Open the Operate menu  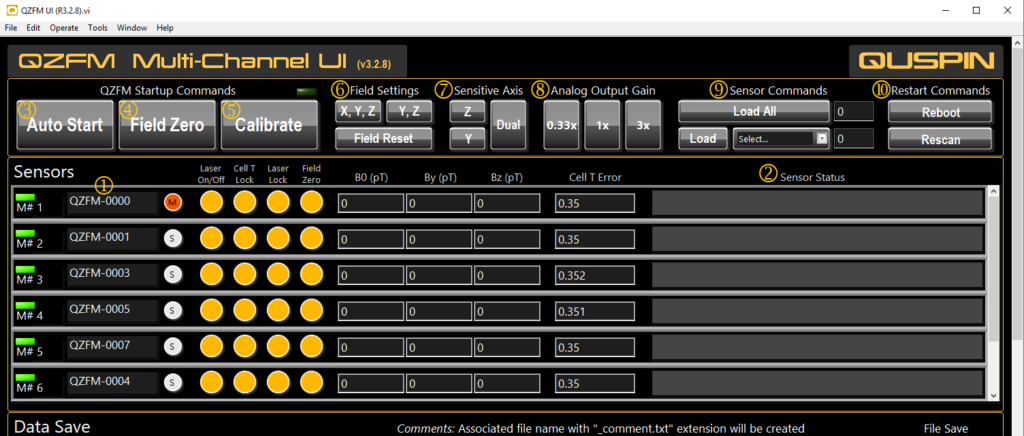(64, 28)
